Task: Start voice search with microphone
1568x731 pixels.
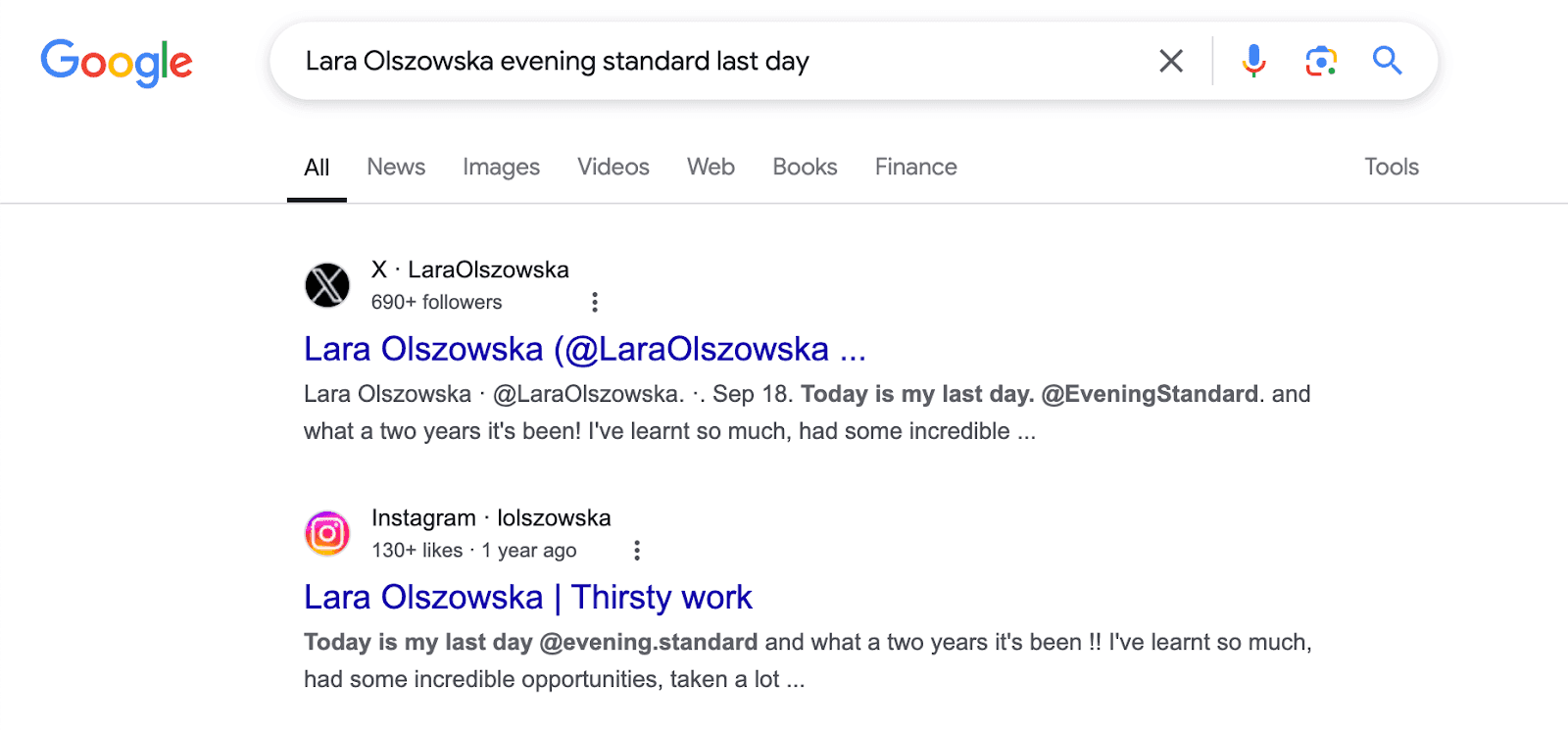Action: point(1253,61)
